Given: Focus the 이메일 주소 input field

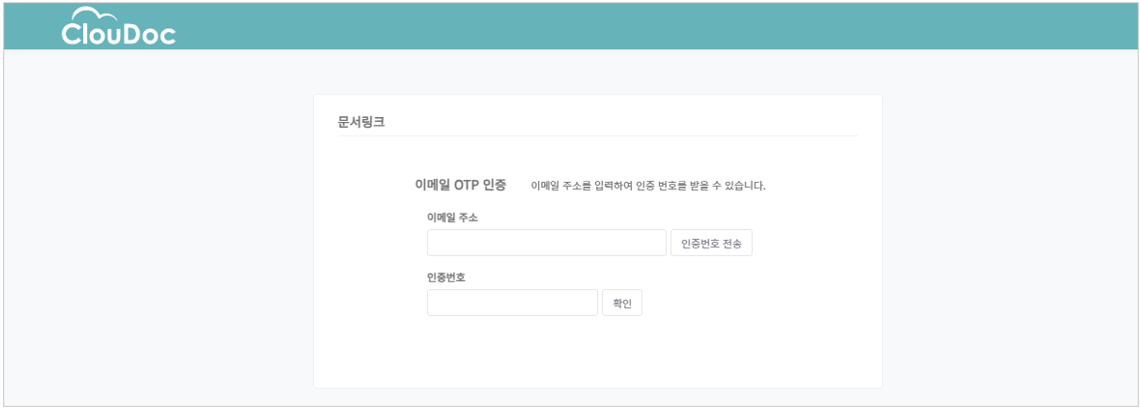Looking at the screenshot, I should click(x=547, y=243).
